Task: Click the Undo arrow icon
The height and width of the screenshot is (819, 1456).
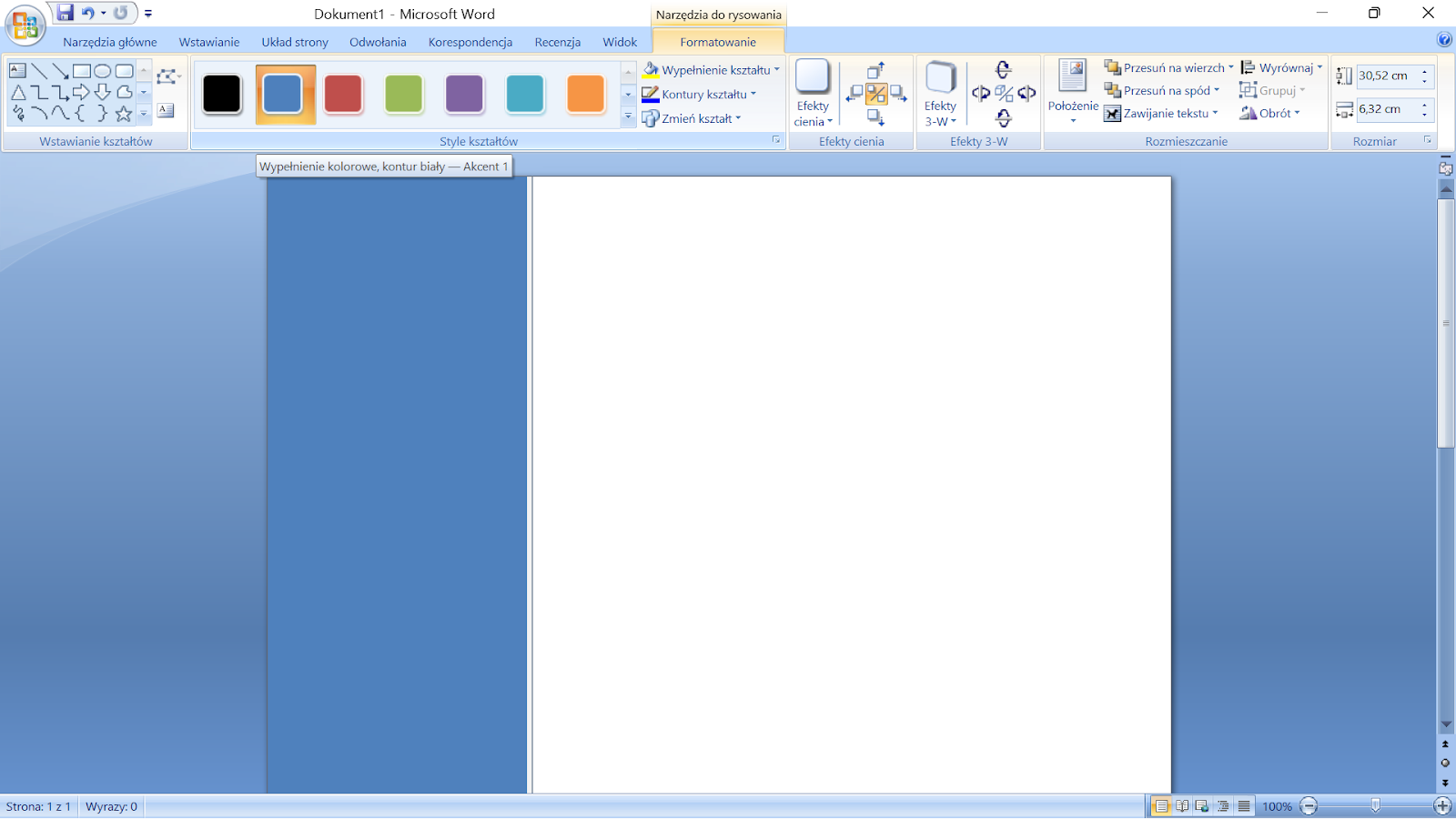Action: [x=87, y=13]
